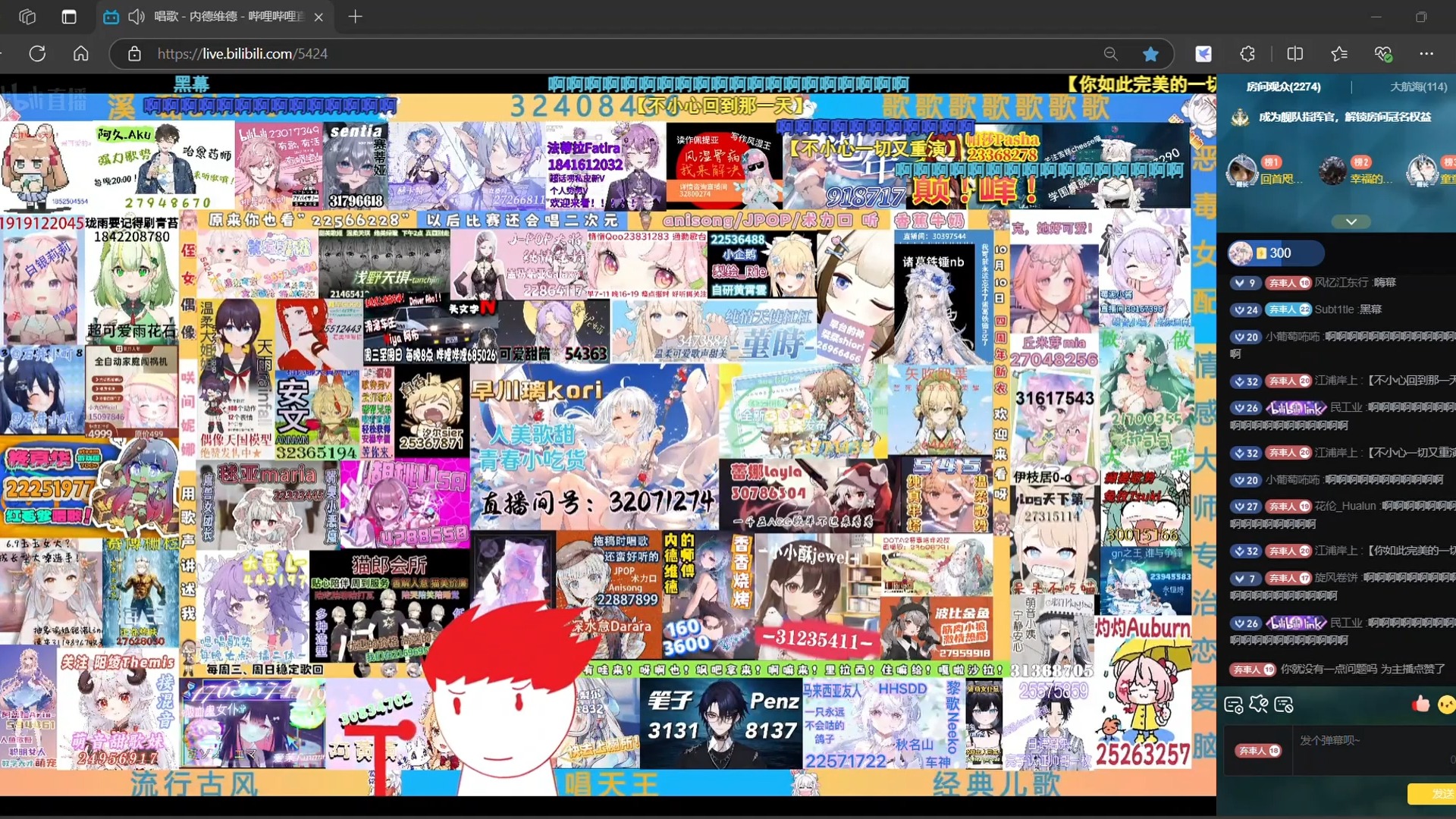Open user Subt1tle from chat

[x=1334, y=309]
